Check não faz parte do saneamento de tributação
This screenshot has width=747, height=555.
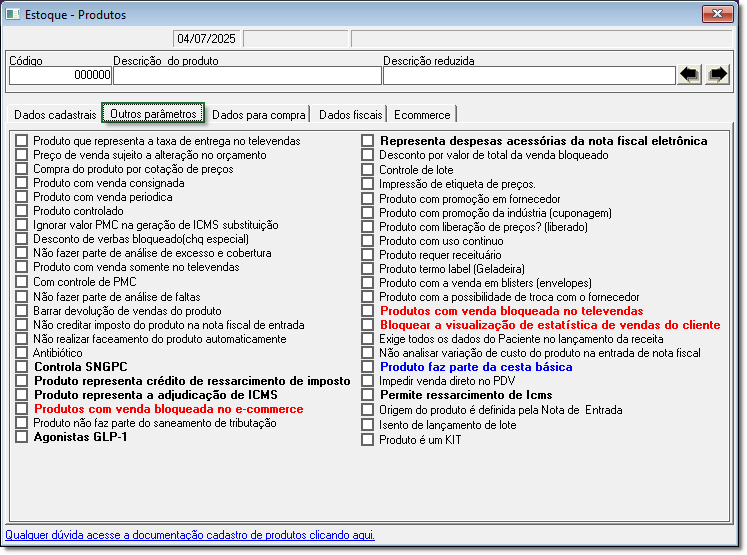pos(21,423)
